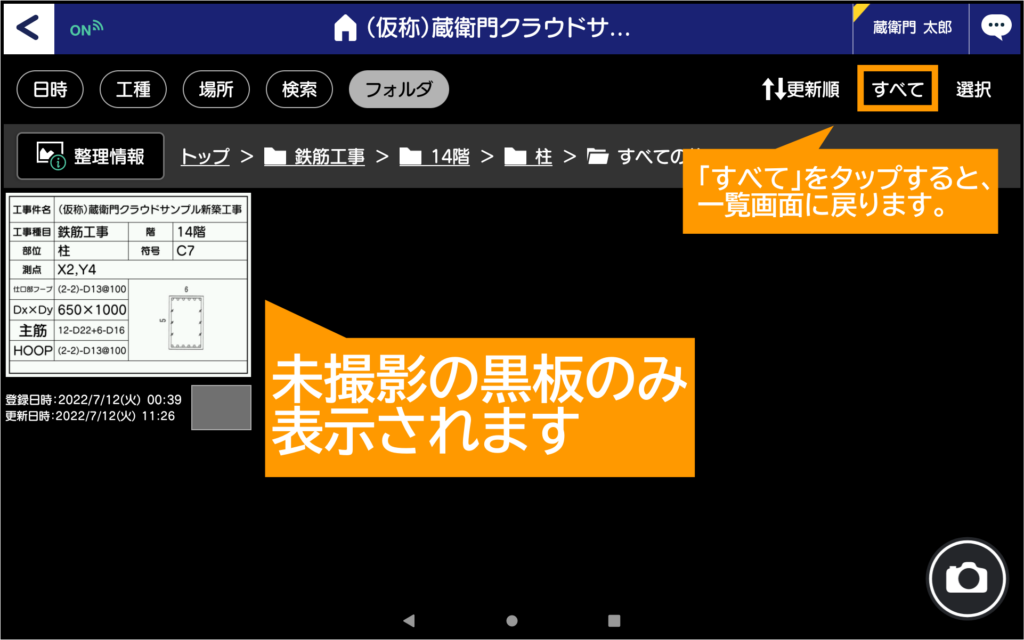Toggle the すべて view filter
Viewport: 1024px width, 640px height.
(x=897, y=89)
